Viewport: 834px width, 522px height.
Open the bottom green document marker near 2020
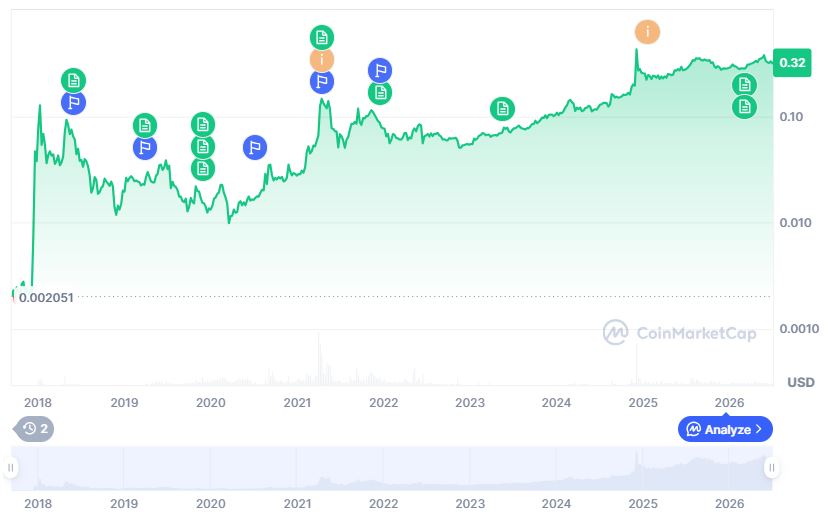pos(203,169)
